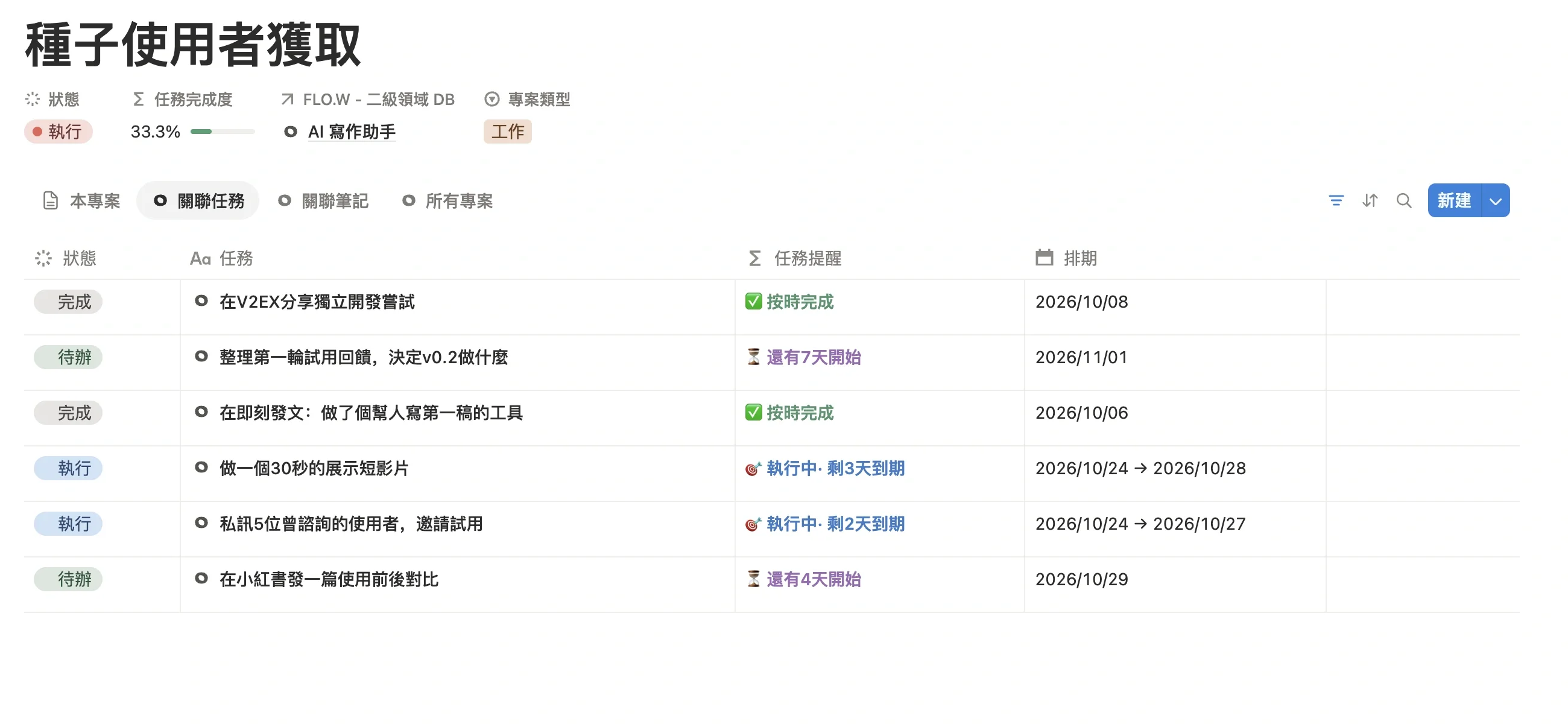Switch to the 本專案 tab
The image size is (1568, 724).
(x=81, y=201)
